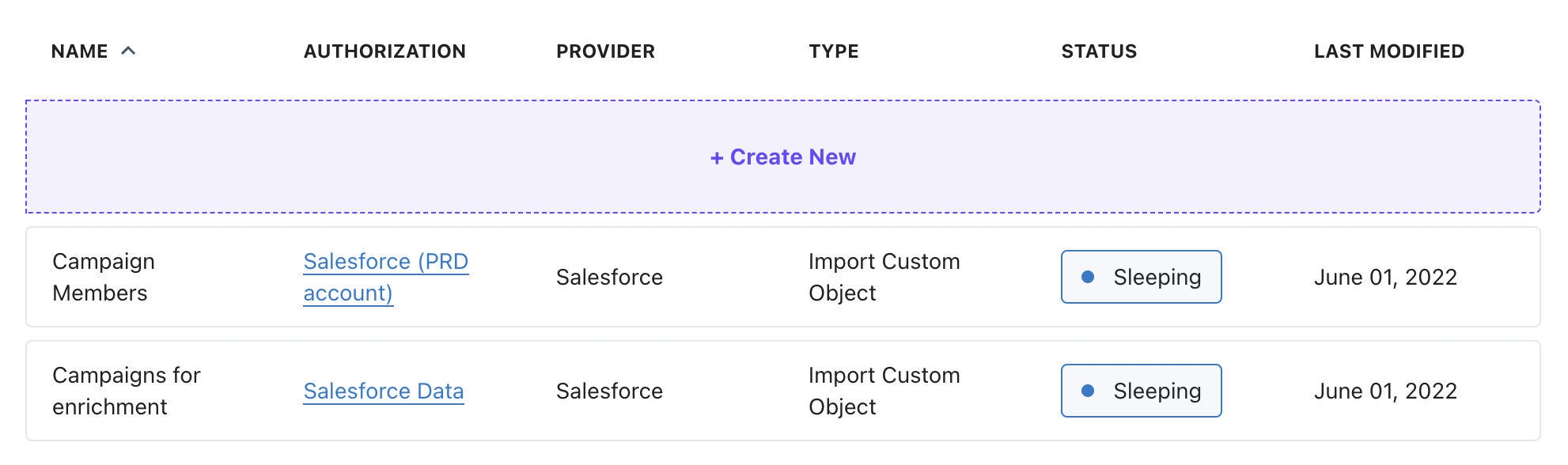Click Import Custom Object type for Campaign Members
Image resolution: width=1568 pixels, height=465 pixels.
884,277
